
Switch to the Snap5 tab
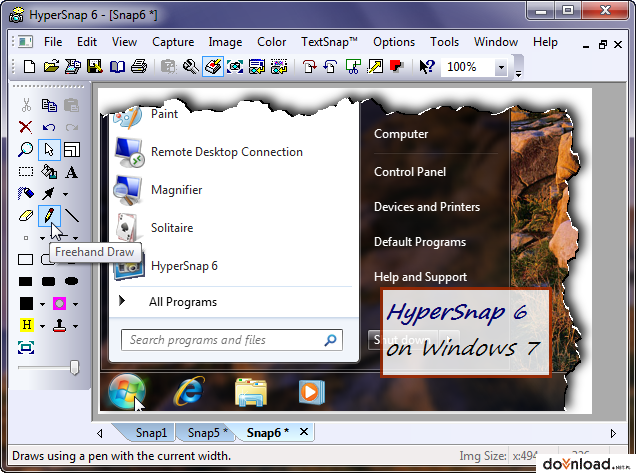(207, 433)
